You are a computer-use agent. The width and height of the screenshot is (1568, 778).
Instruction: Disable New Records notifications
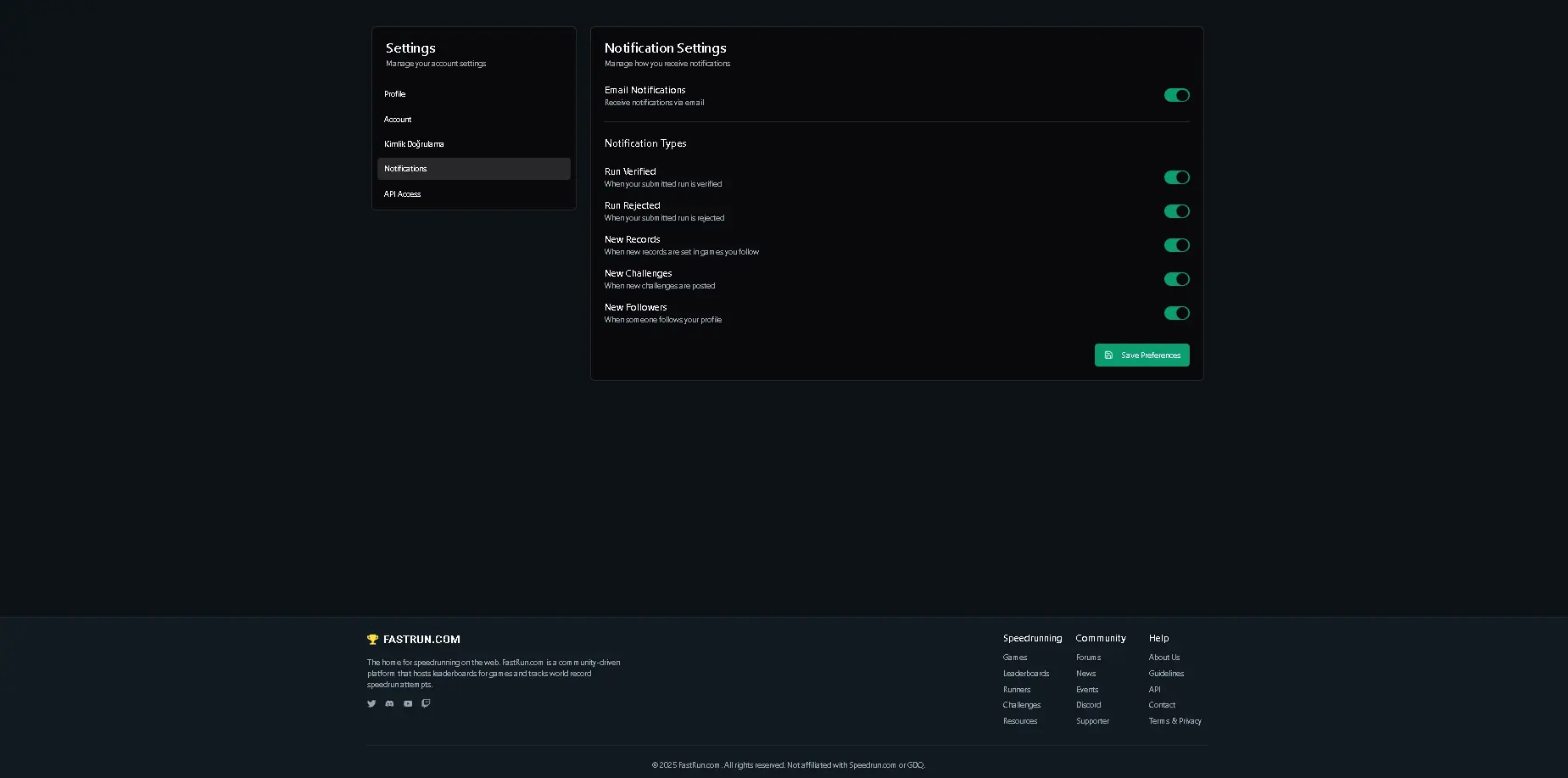(x=1176, y=245)
